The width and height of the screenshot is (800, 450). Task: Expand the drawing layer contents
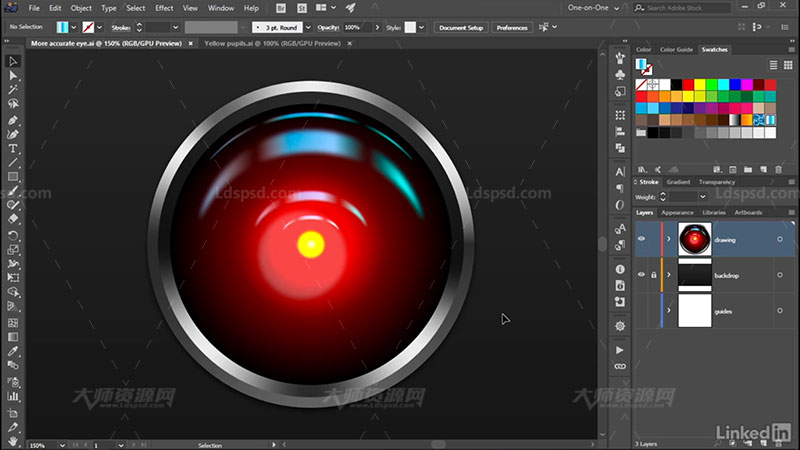[x=669, y=239]
